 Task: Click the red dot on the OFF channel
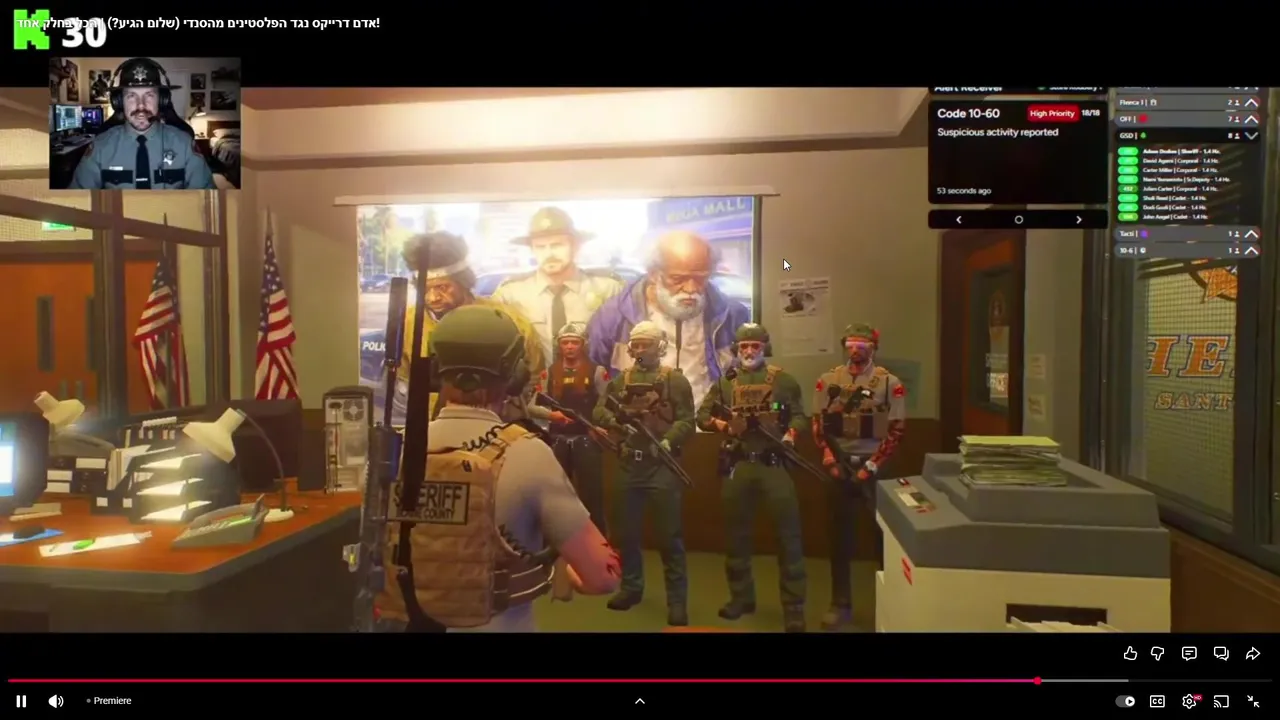pos(1143,119)
